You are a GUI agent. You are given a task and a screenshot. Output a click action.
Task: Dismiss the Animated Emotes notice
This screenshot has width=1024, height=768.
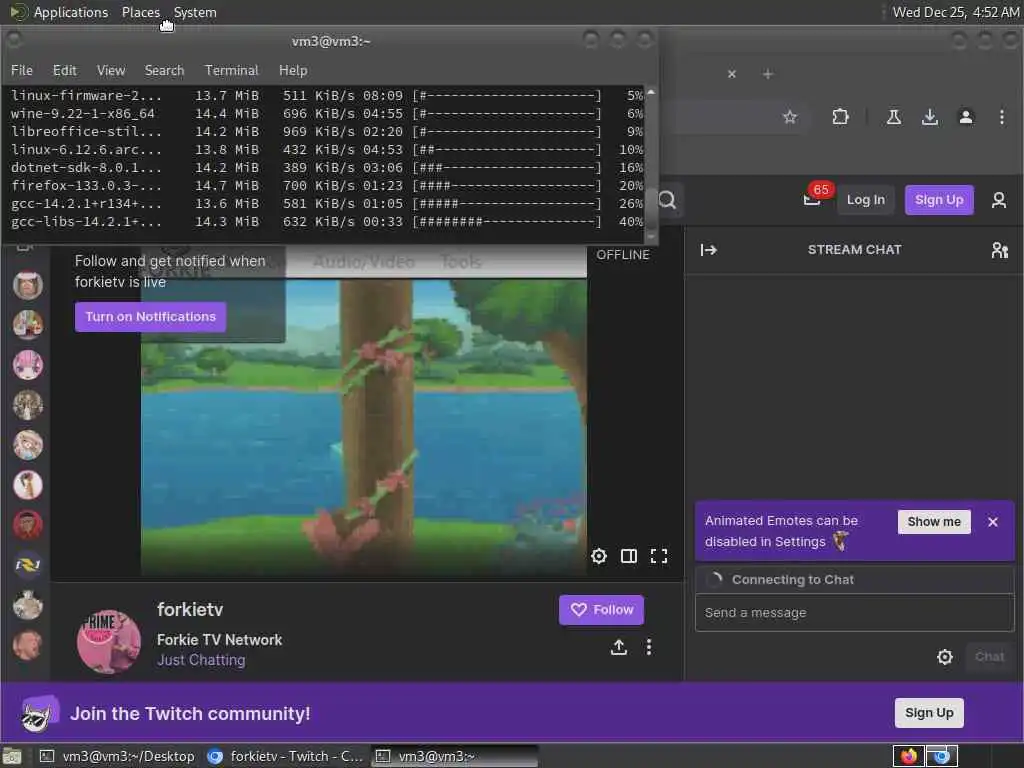tap(993, 522)
